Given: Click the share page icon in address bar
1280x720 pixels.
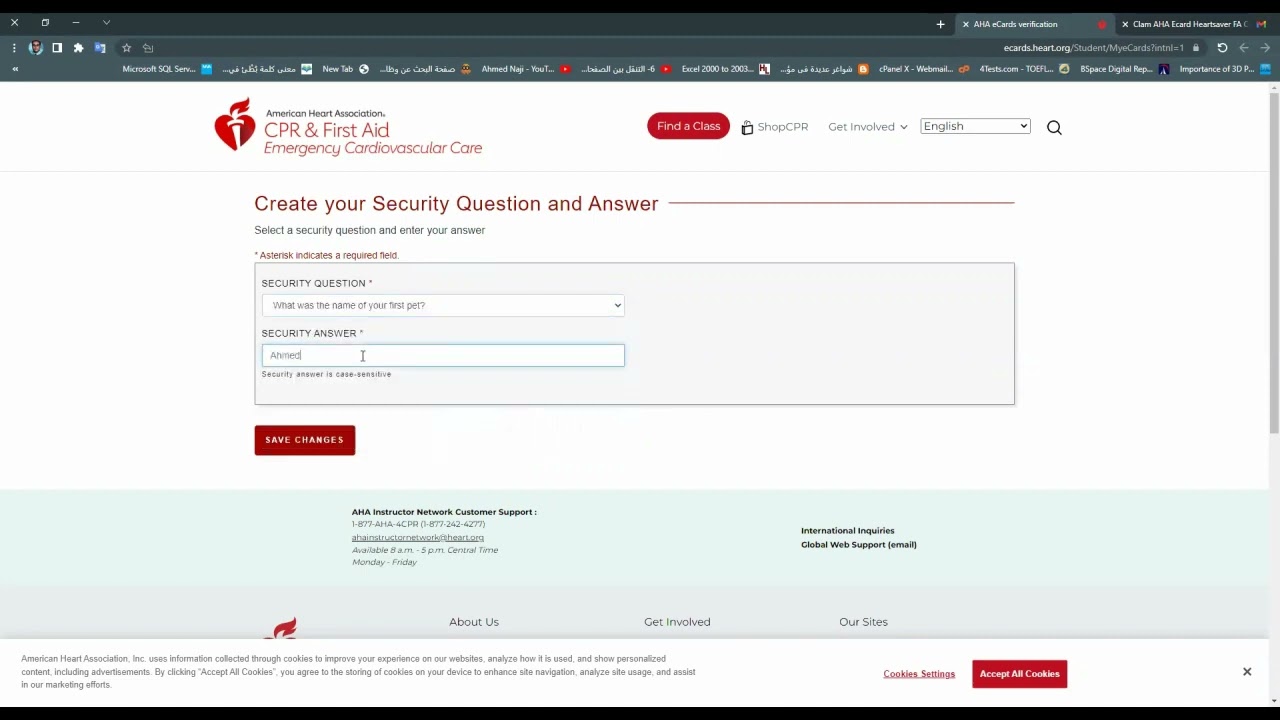Looking at the screenshot, I should pos(148,47).
